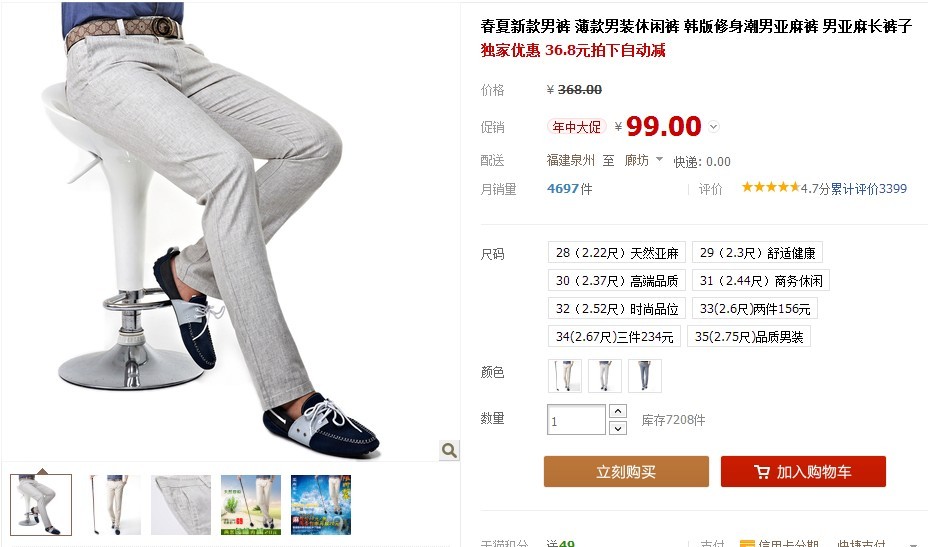View the second thumbnail with standing pants
The height and width of the screenshot is (547, 928).
pyautogui.click(x=112, y=504)
